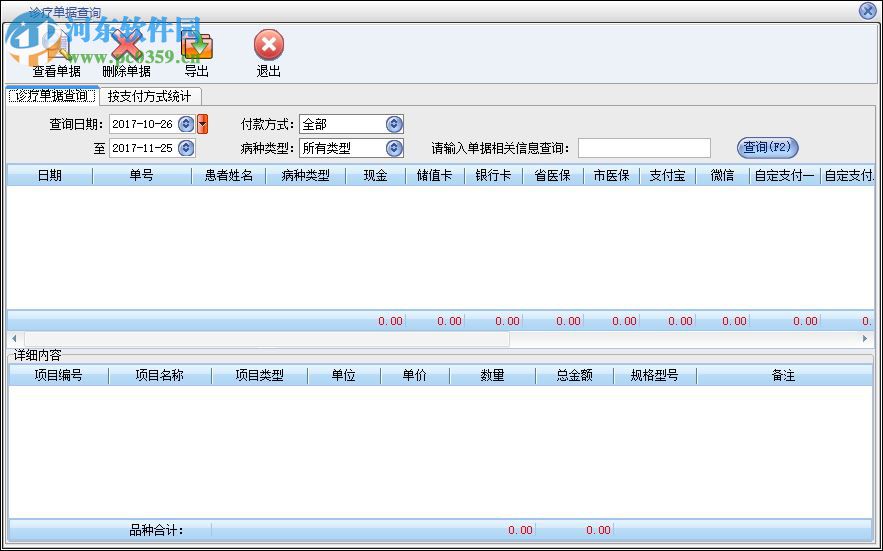Click the 单位 detail column header

pos(344,375)
